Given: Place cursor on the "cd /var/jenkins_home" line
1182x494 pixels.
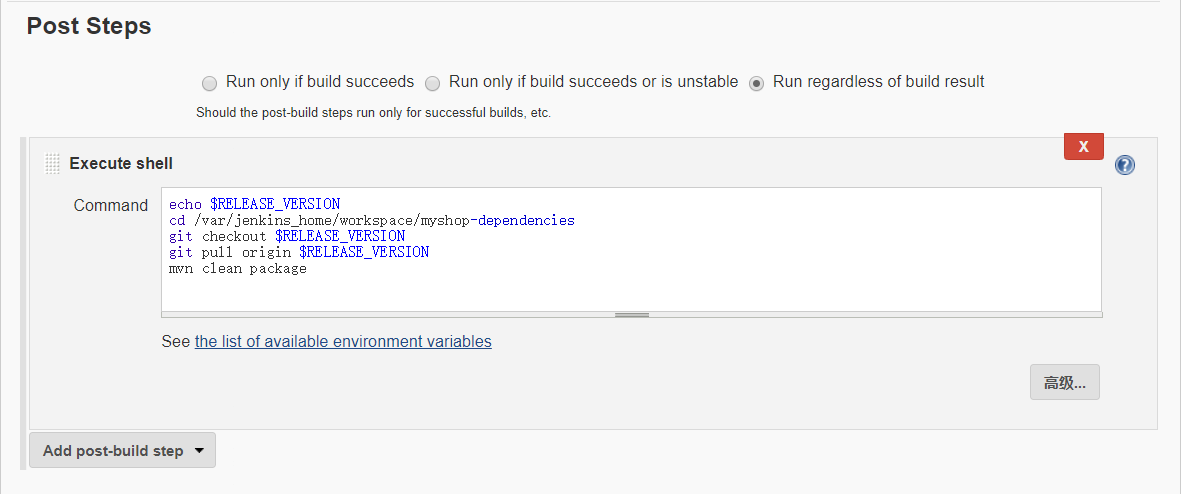Looking at the screenshot, I should [x=372, y=220].
